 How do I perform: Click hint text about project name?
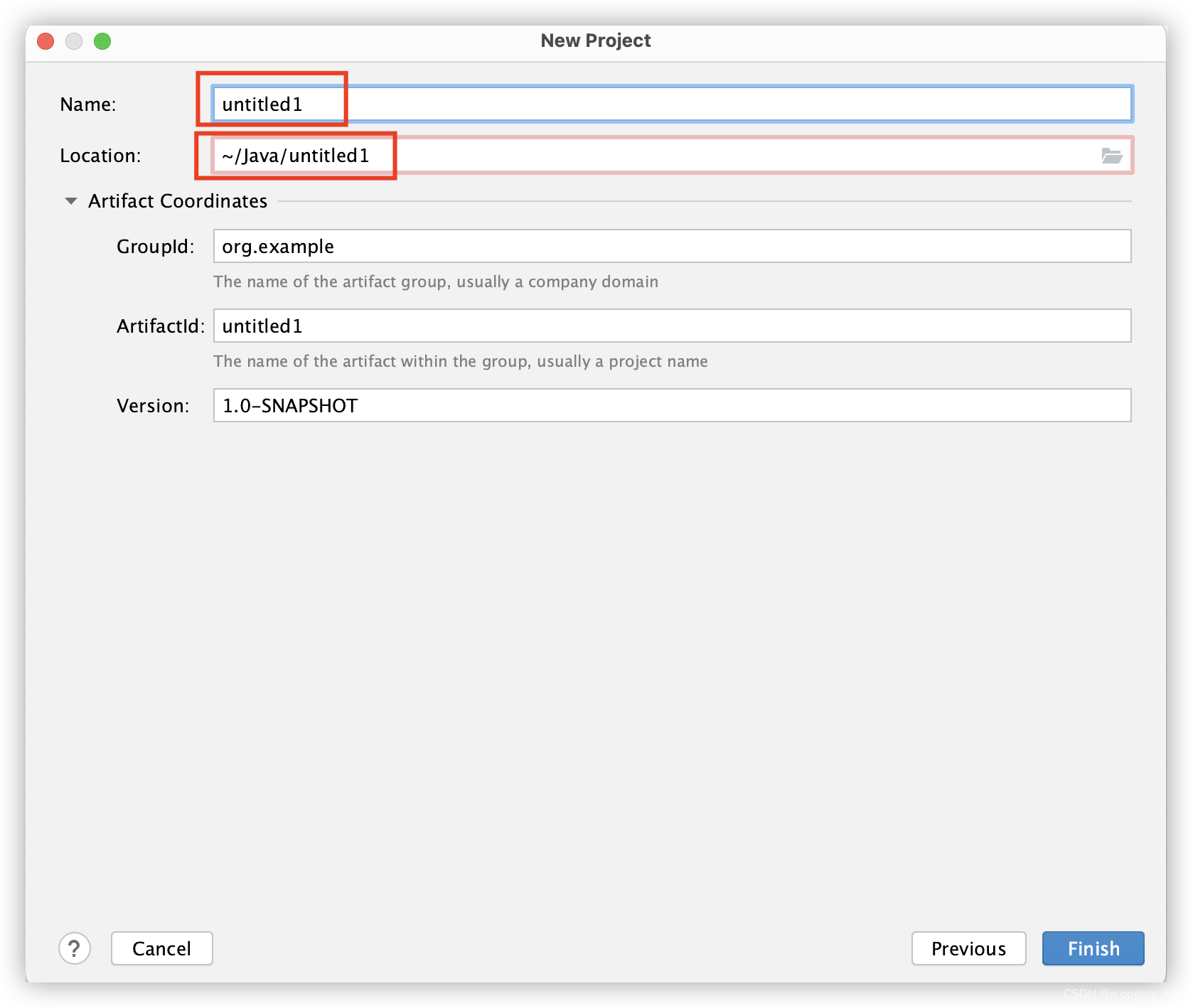[x=461, y=362]
